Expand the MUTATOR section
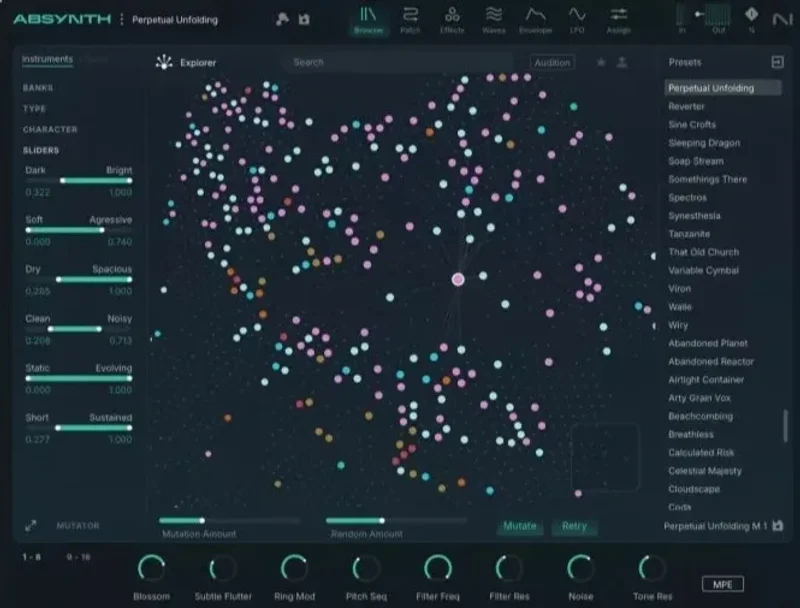This screenshot has width=800, height=608. (x=78, y=525)
